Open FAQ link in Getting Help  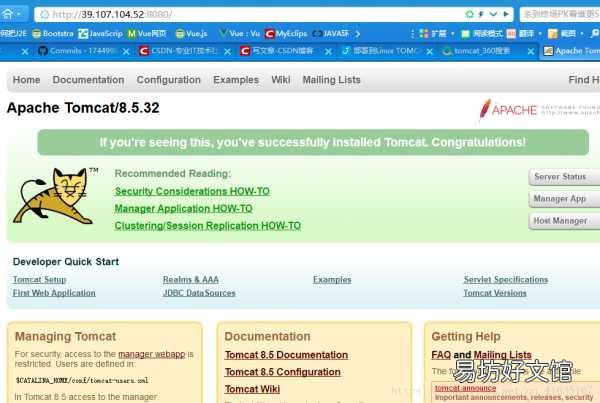point(441,355)
